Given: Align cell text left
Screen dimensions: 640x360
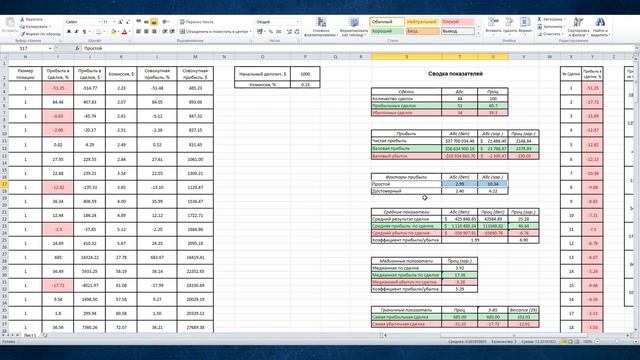Looking at the screenshot, I should (x=139, y=31).
